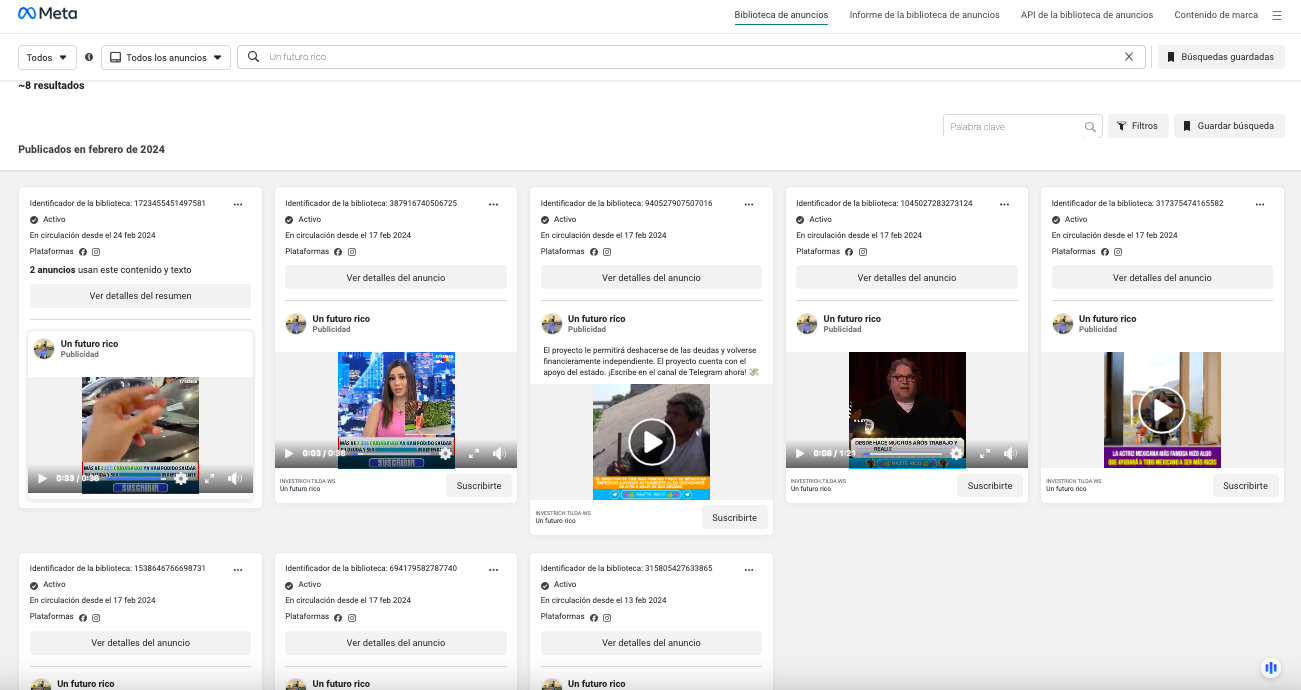The width and height of the screenshot is (1301, 690).
Task: Open video settings gear on ad 387916740506725
Action: point(446,454)
